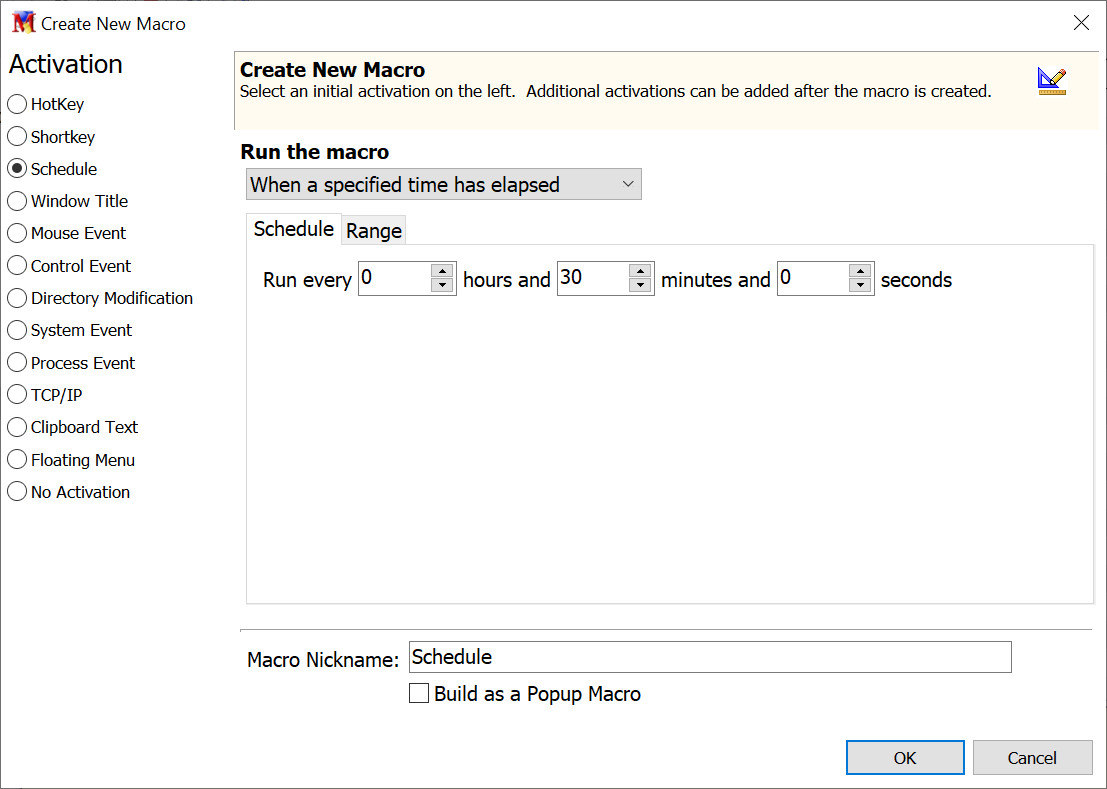The height and width of the screenshot is (789, 1107).
Task: Open the Run the macro dropdown
Action: click(443, 184)
